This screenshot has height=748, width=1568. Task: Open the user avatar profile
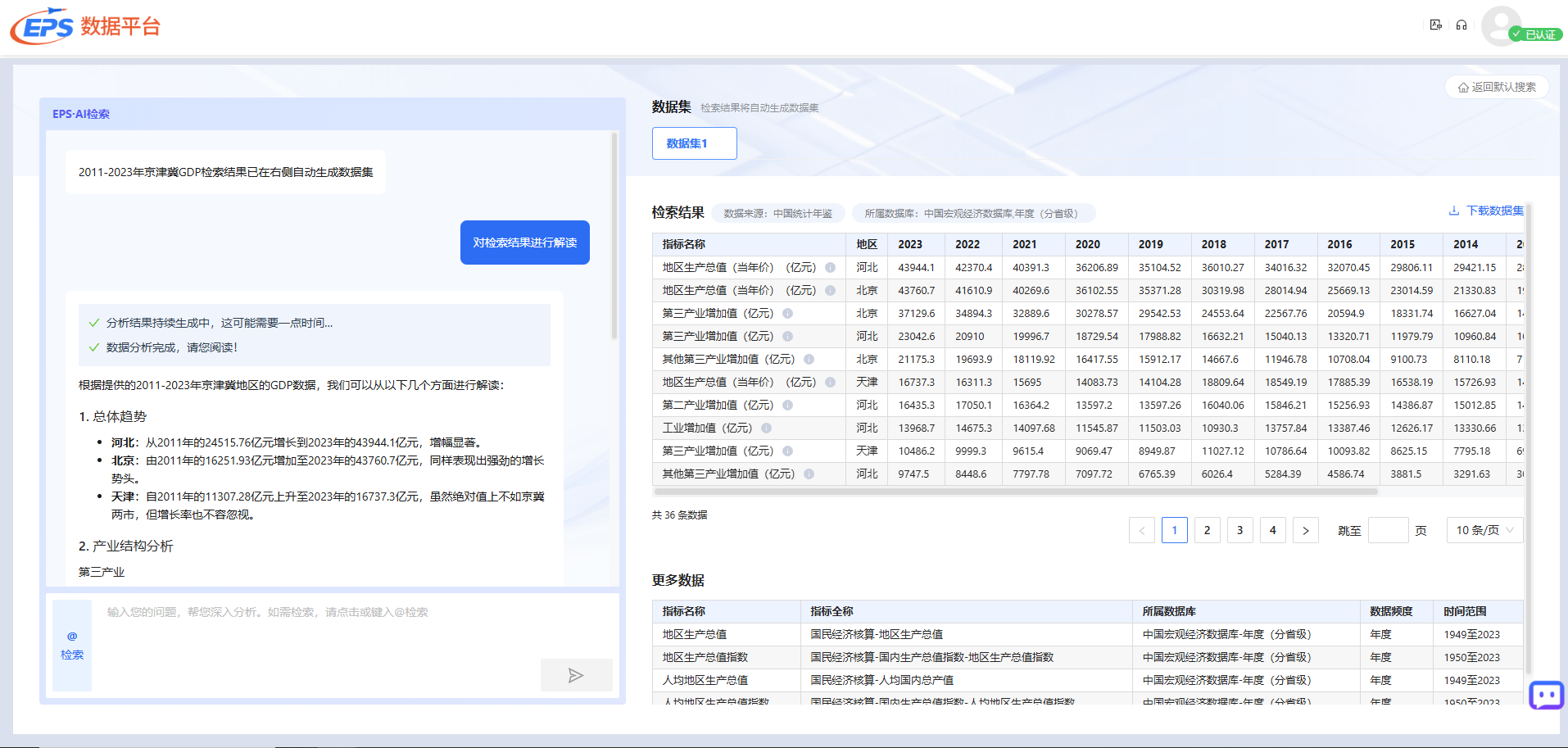1501,25
